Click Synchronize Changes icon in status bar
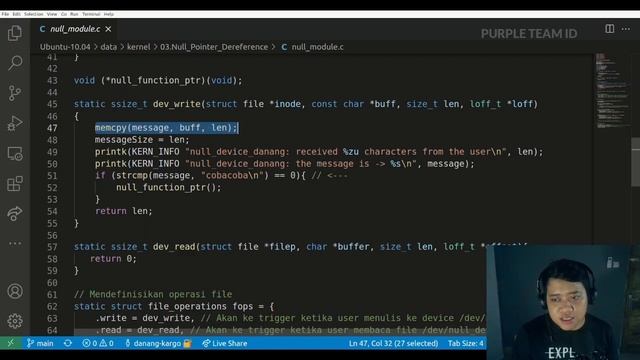This screenshot has height=360, width=640. tap(68, 343)
